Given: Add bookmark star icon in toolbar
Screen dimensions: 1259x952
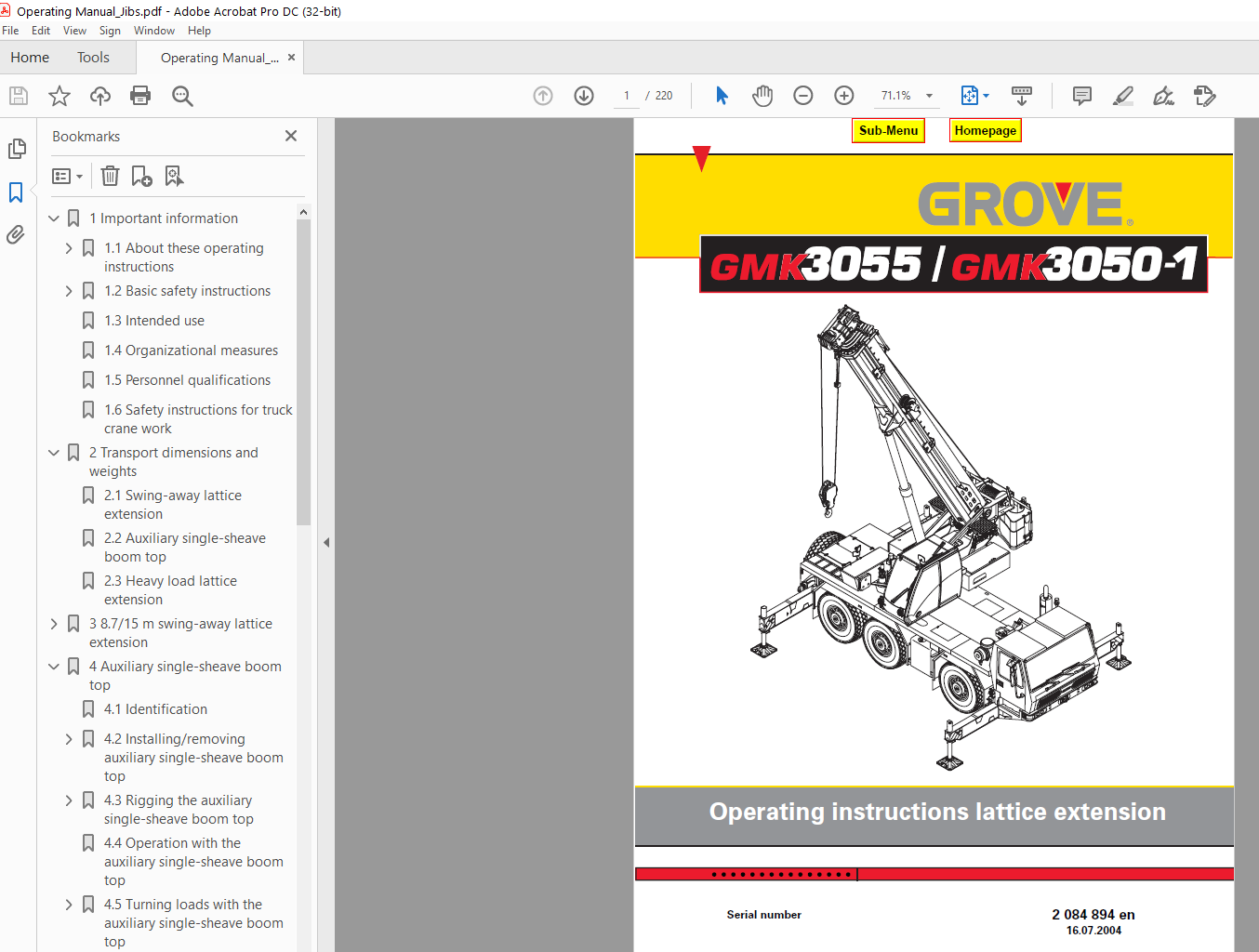Looking at the screenshot, I should tap(60, 96).
